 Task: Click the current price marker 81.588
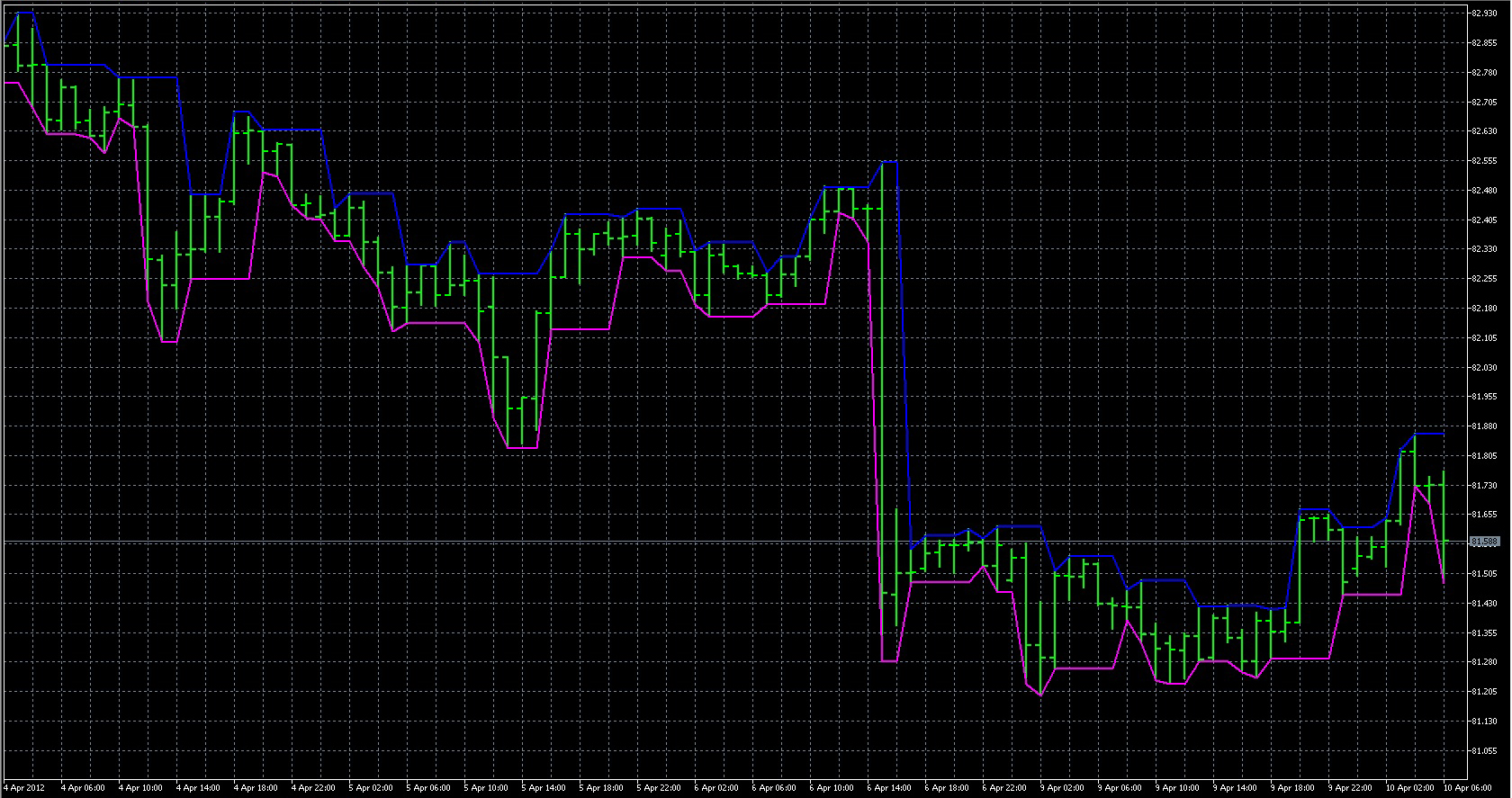pyautogui.click(x=1485, y=542)
